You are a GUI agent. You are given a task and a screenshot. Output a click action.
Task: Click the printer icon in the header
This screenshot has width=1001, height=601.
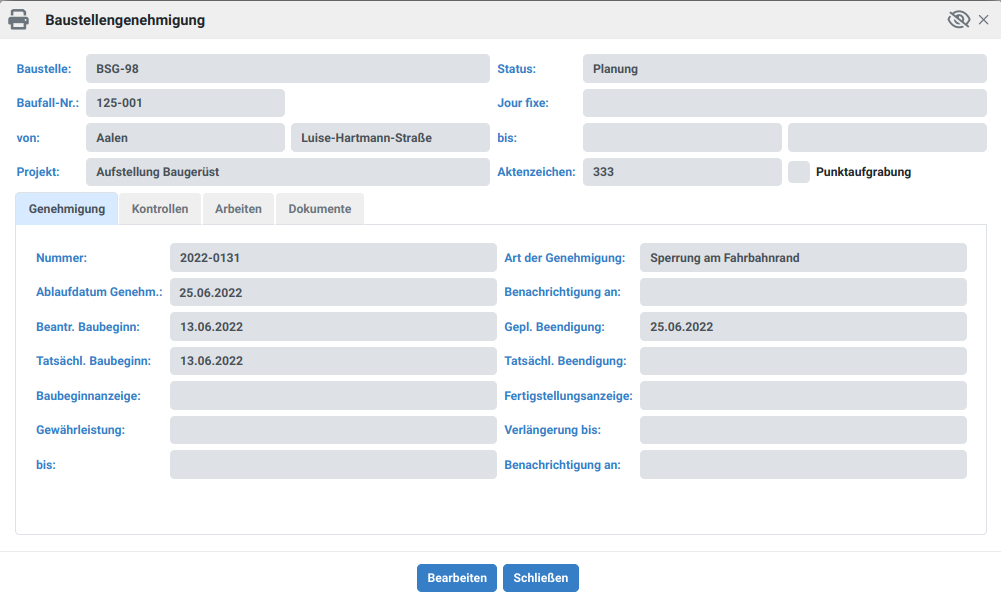pyautogui.click(x=18, y=18)
